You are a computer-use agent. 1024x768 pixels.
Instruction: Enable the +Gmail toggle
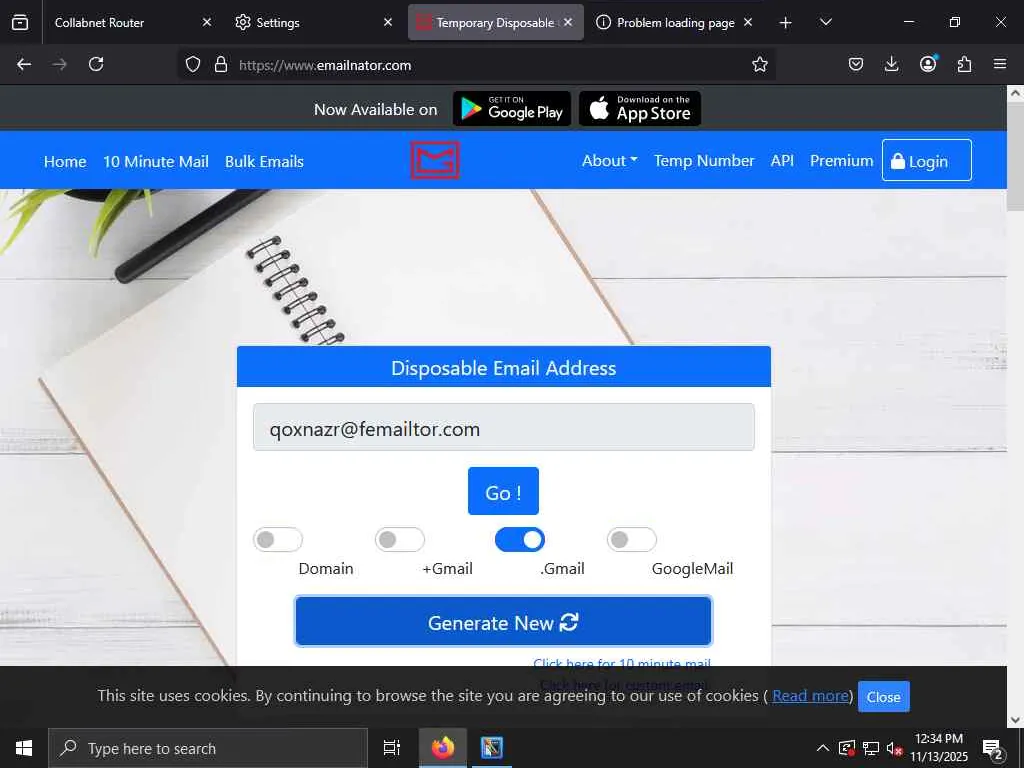click(400, 539)
